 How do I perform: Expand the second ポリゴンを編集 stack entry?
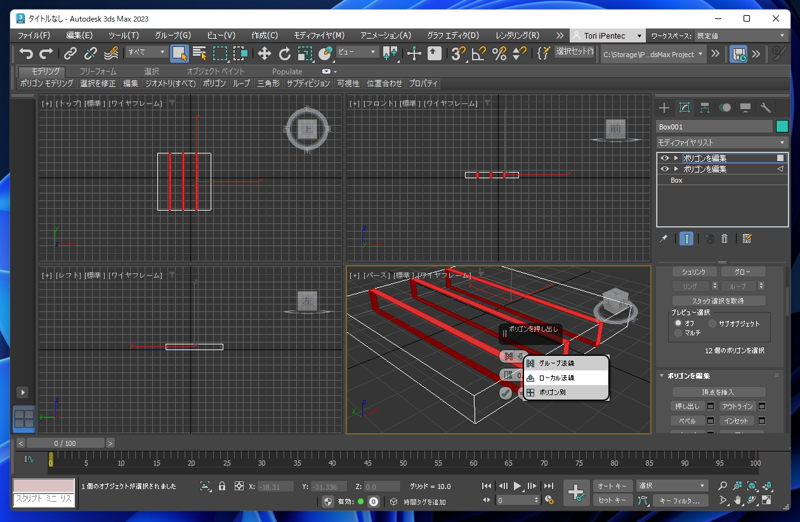(676, 169)
